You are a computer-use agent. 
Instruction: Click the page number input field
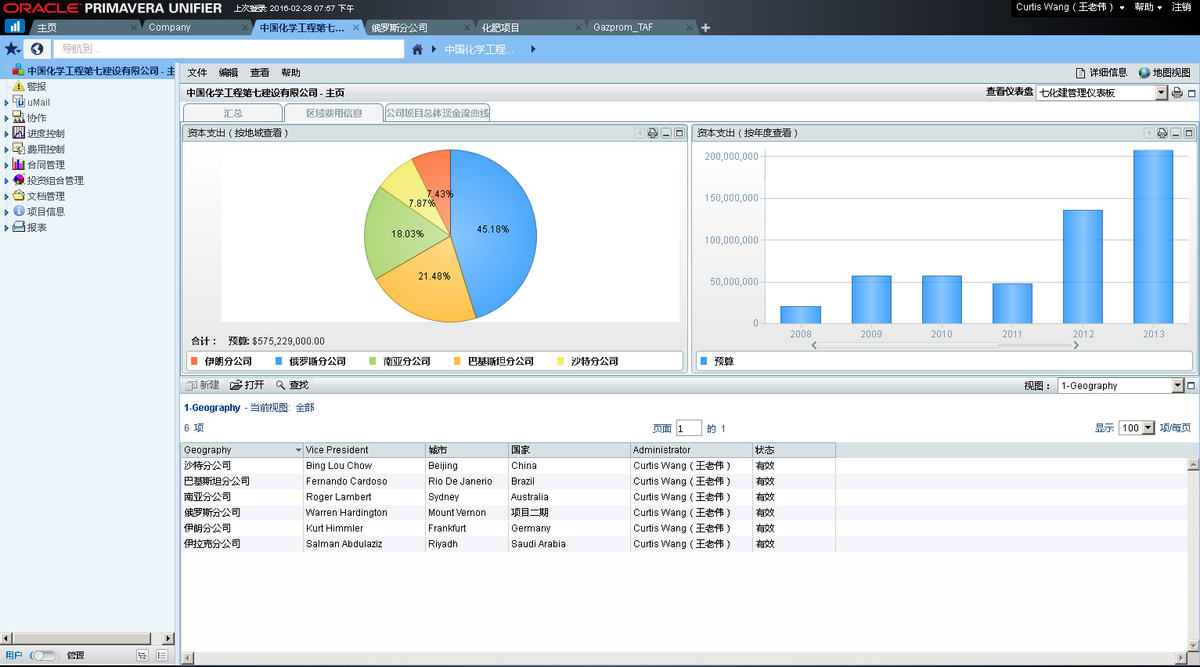(689, 428)
